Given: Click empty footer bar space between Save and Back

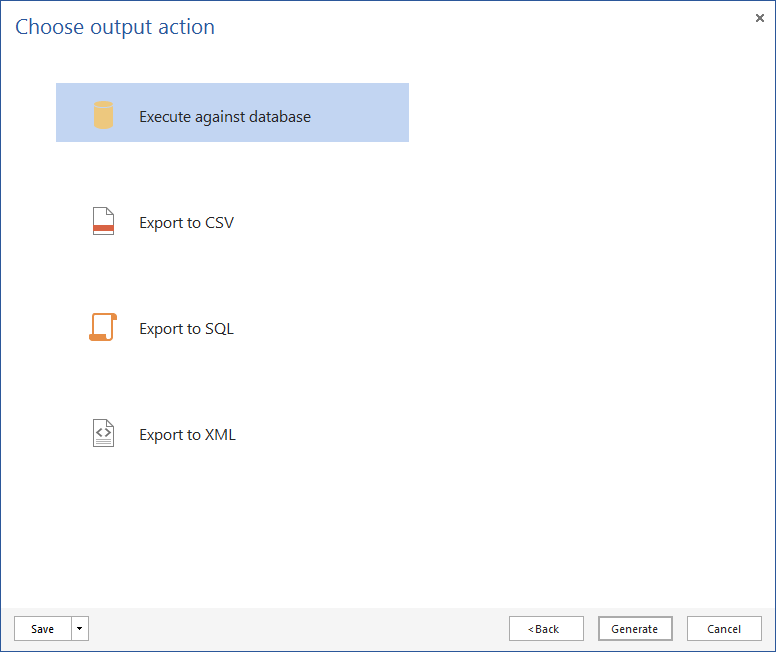Looking at the screenshot, I should coord(298,629).
